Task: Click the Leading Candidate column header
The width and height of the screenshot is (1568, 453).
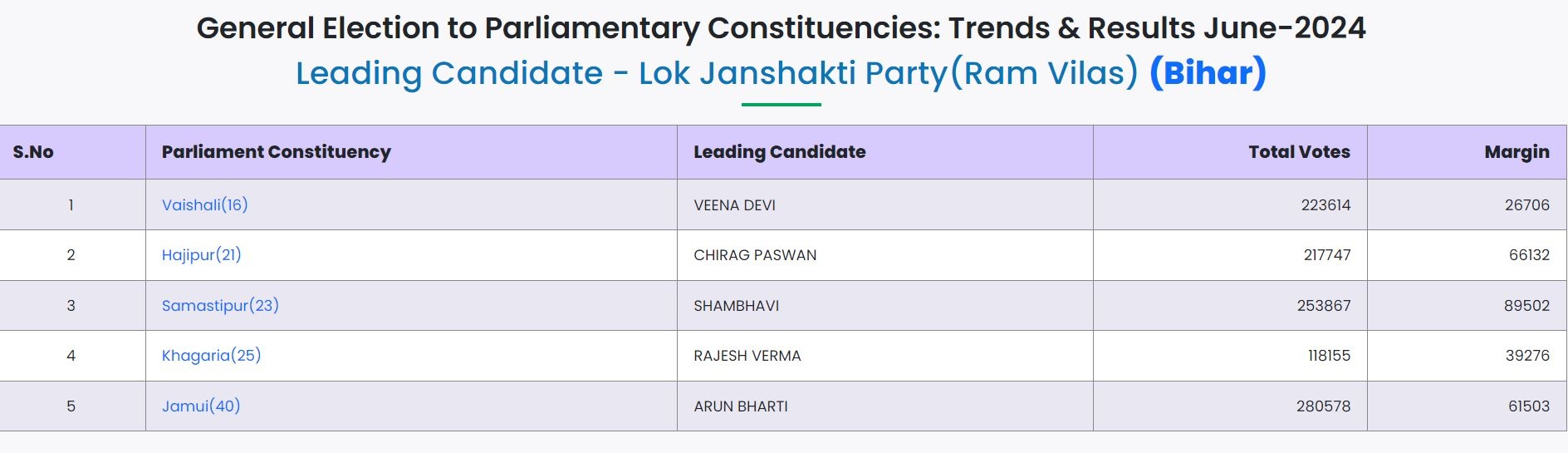Action: (x=779, y=152)
